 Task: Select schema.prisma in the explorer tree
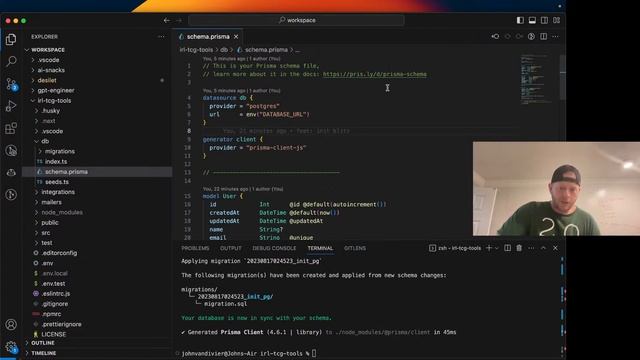click(66, 172)
